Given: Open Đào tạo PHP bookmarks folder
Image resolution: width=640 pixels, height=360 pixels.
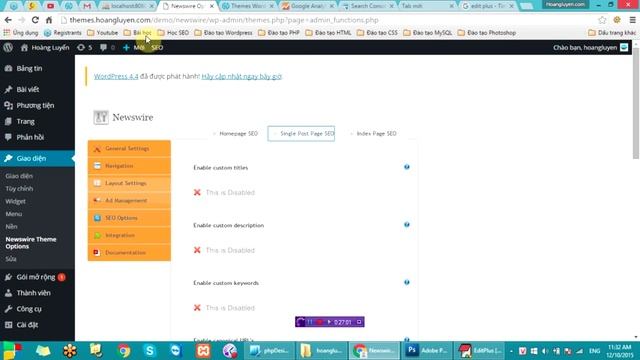Looking at the screenshot, I should [279, 33].
